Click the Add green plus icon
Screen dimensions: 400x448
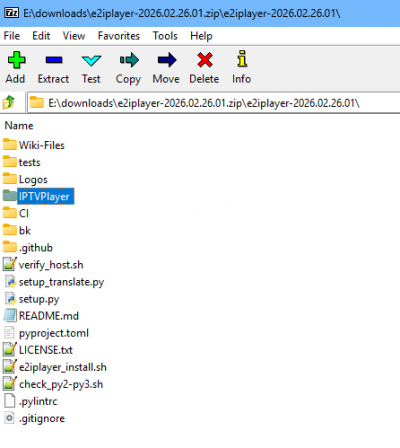pos(16,60)
